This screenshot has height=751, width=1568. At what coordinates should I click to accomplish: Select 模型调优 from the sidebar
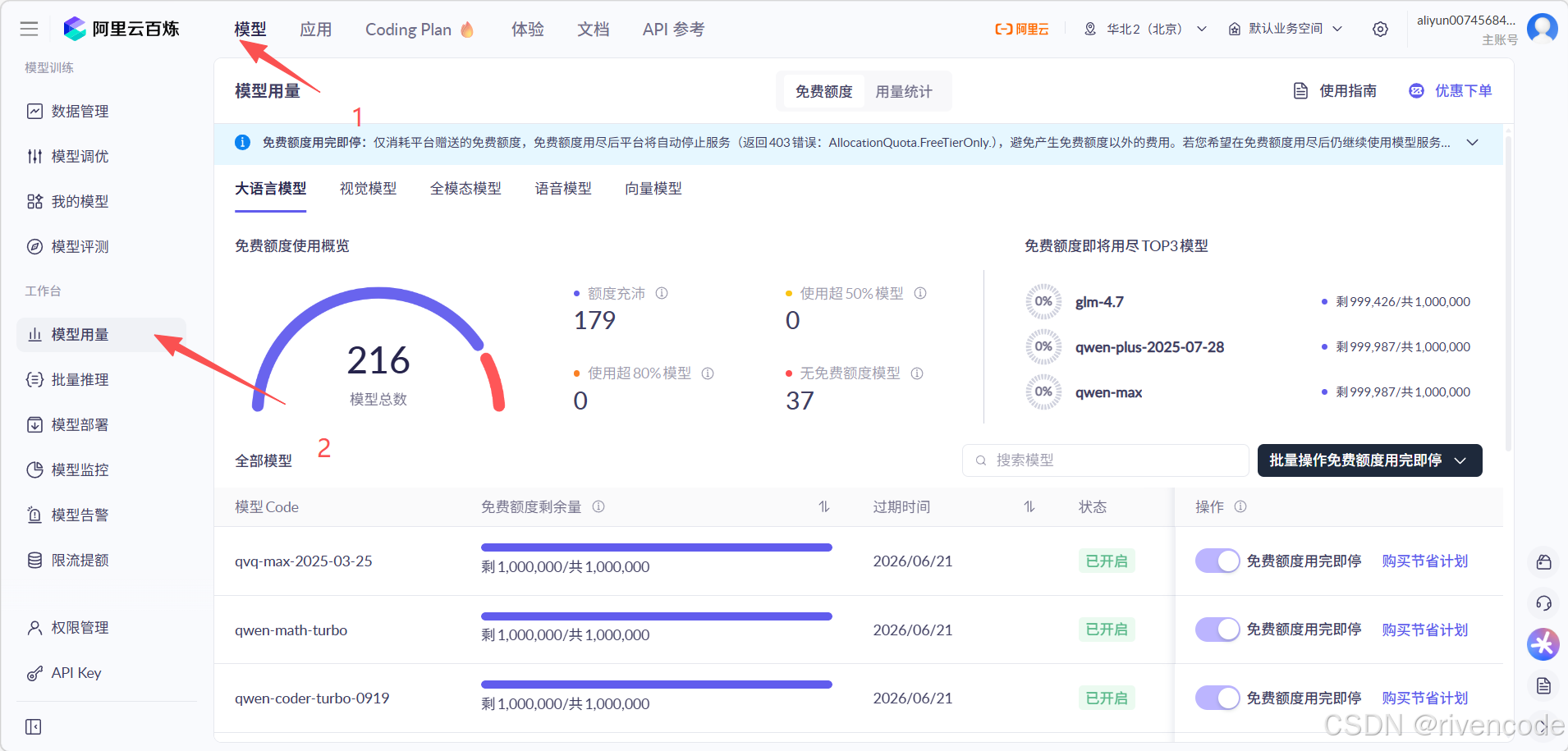click(x=79, y=156)
